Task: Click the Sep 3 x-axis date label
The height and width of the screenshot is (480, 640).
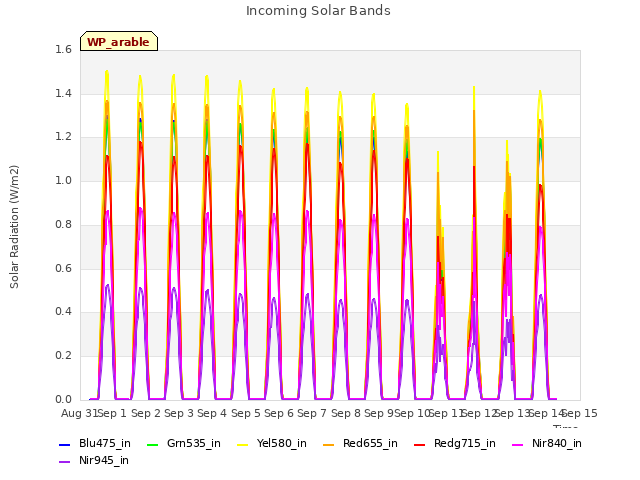Action: click(x=179, y=413)
